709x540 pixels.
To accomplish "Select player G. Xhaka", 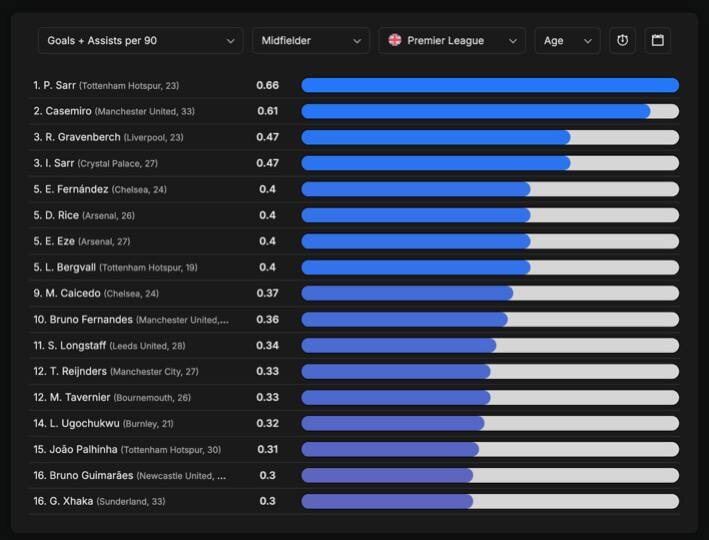I will [99, 501].
